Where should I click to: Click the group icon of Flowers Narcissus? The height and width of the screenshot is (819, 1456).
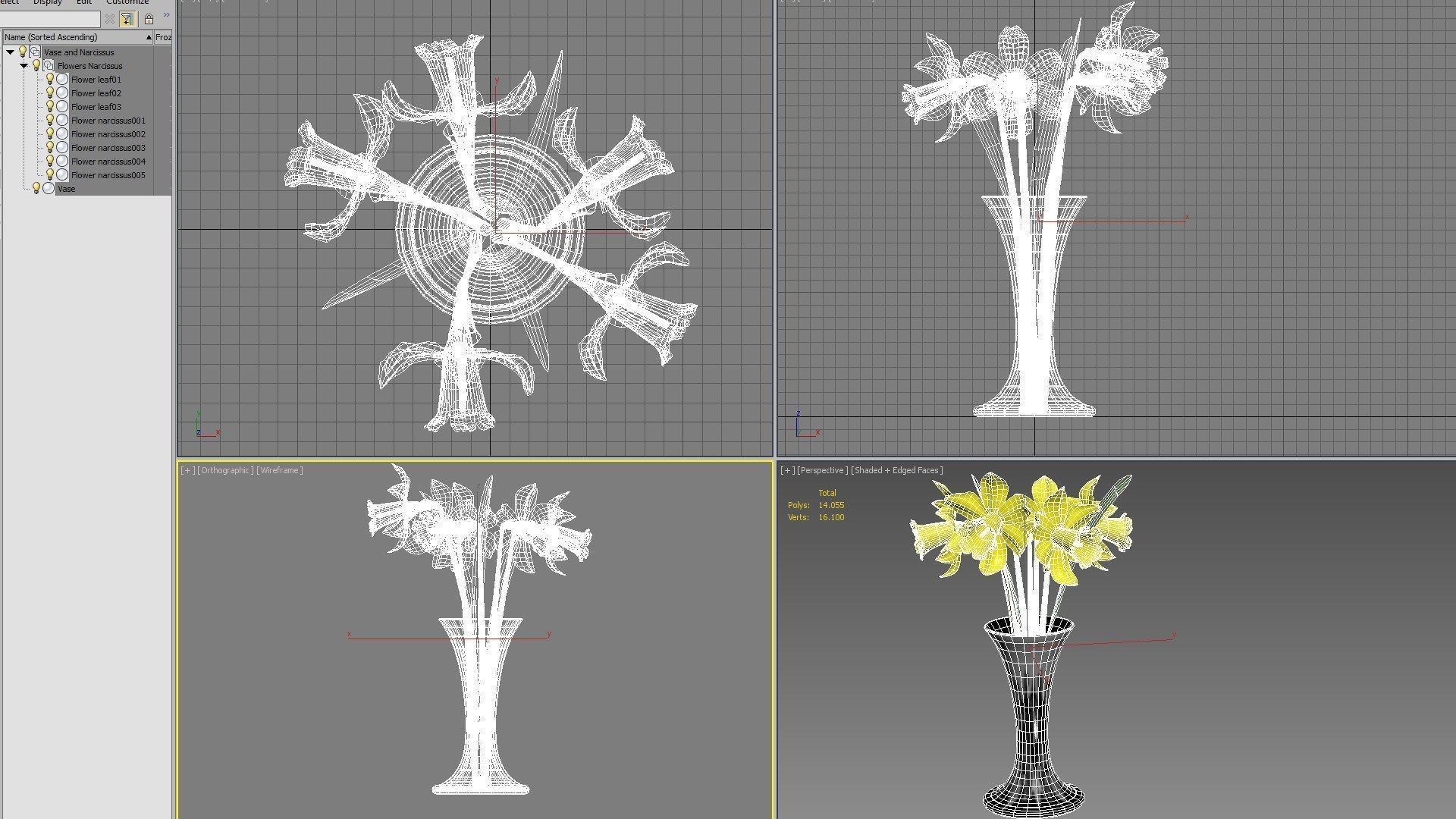[x=49, y=65]
